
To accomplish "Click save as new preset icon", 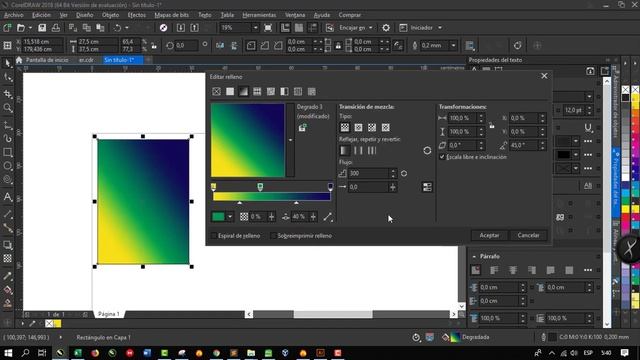I will tap(302, 128).
